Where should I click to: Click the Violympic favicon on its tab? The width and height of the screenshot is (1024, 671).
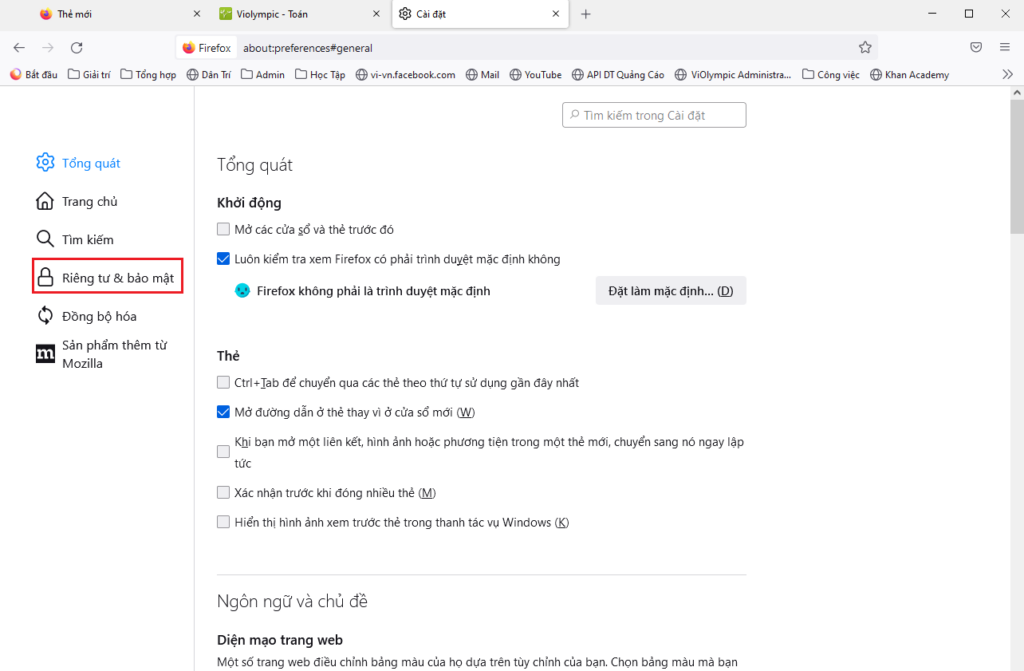pyautogui.click(x=225, y=14)
